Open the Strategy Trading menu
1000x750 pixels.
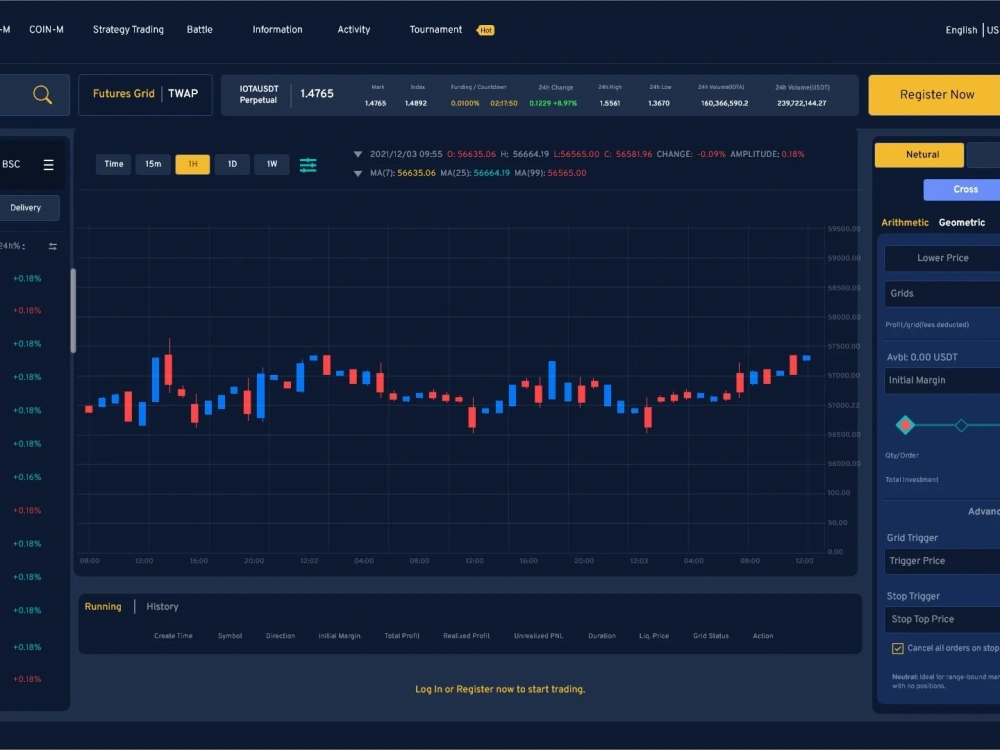(128, 29)
